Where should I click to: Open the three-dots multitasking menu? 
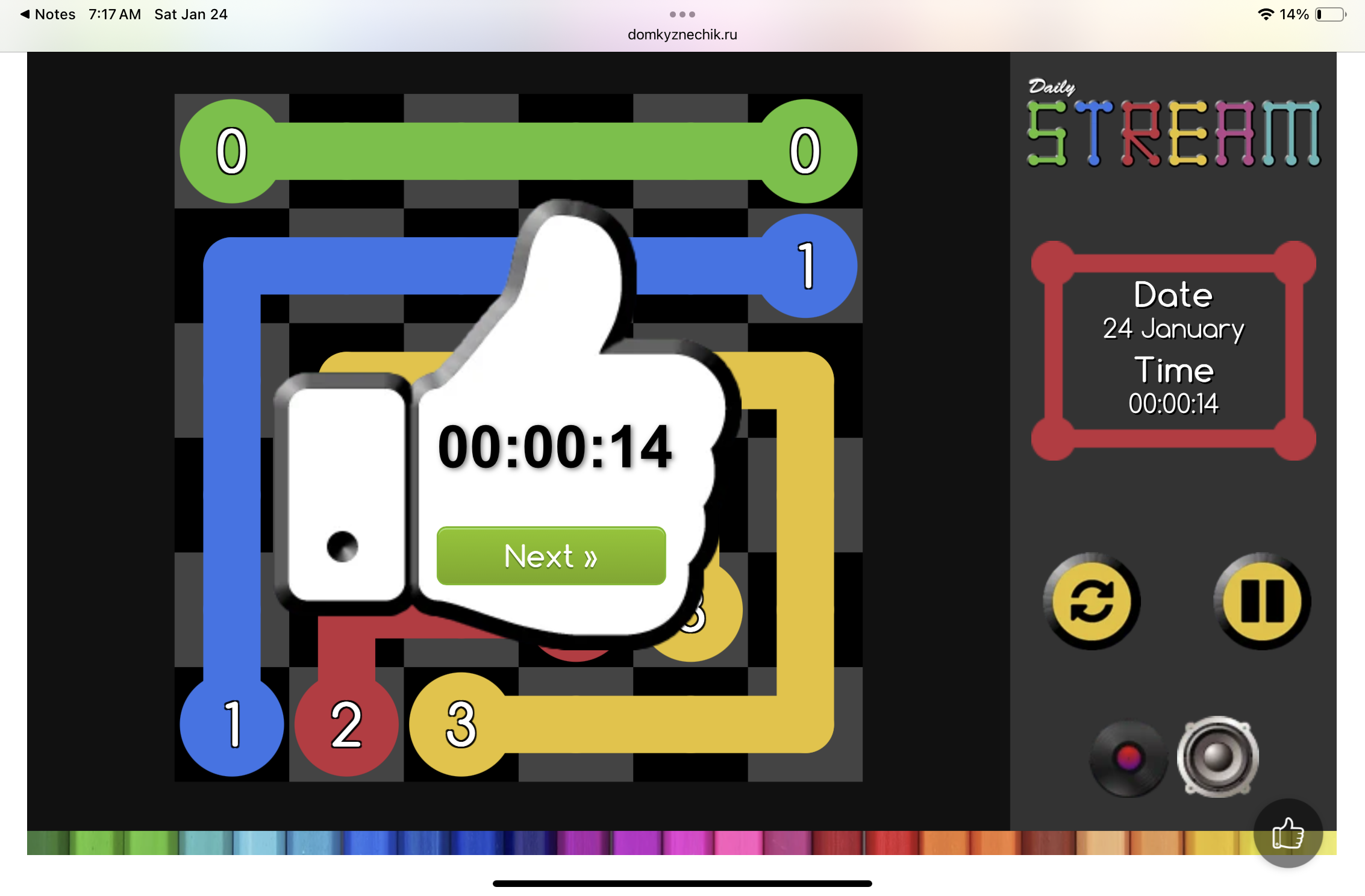[682, 14]
